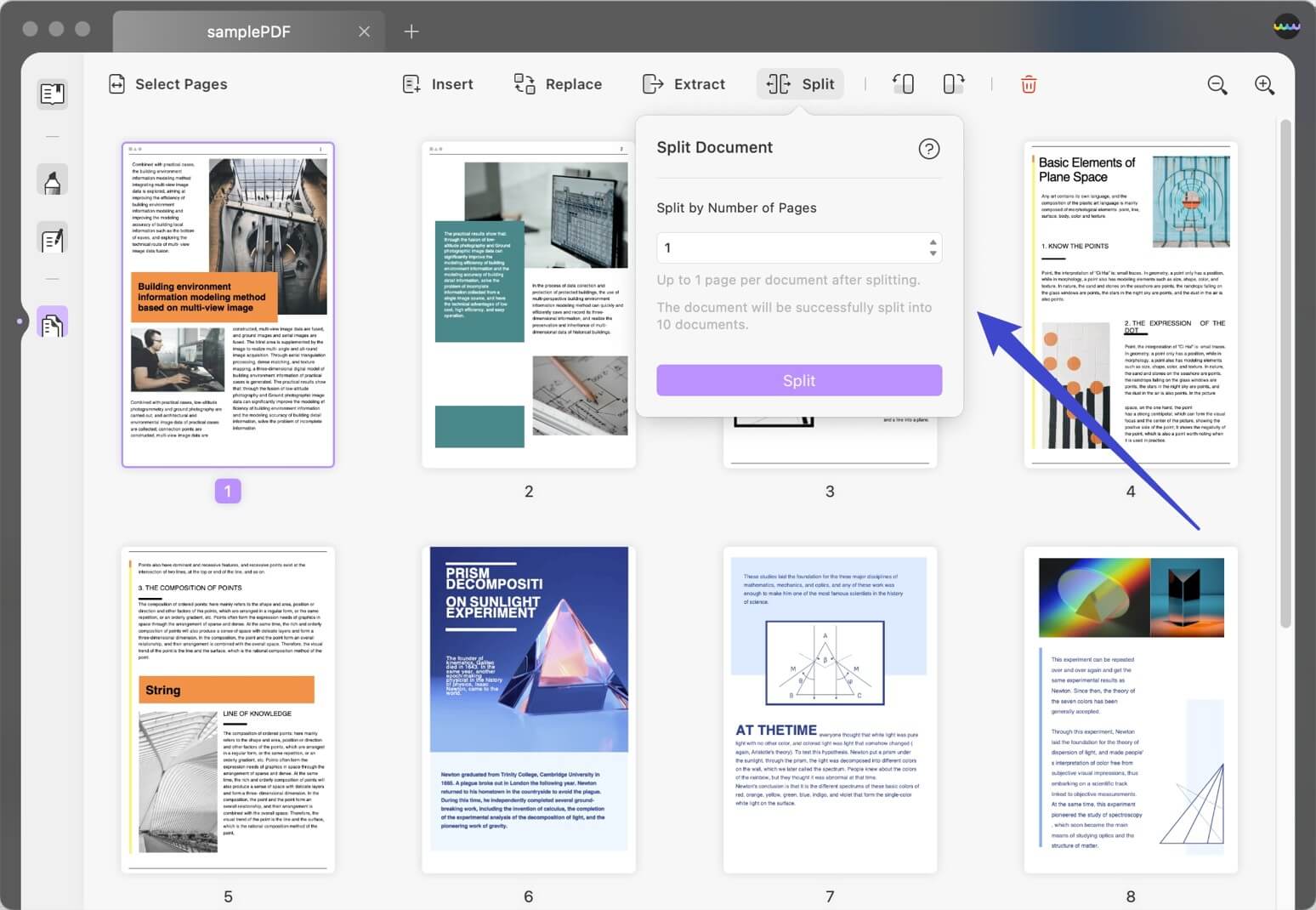1316x910 pixels.
Task: Zoom out thumbnails with magnifier minus
Action: pos(1217,85)
